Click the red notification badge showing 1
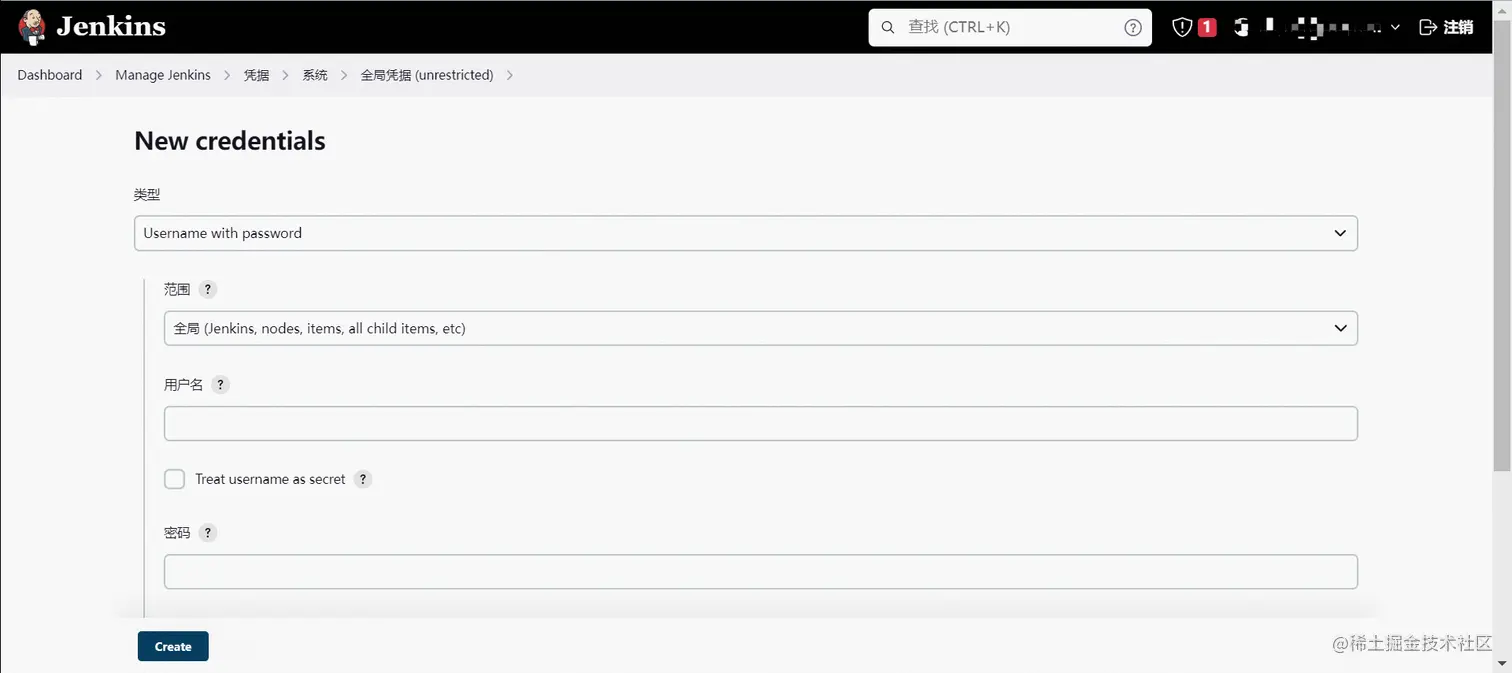The height and width of the screenshot is (673, 1512). click(x=1207, y=28)
